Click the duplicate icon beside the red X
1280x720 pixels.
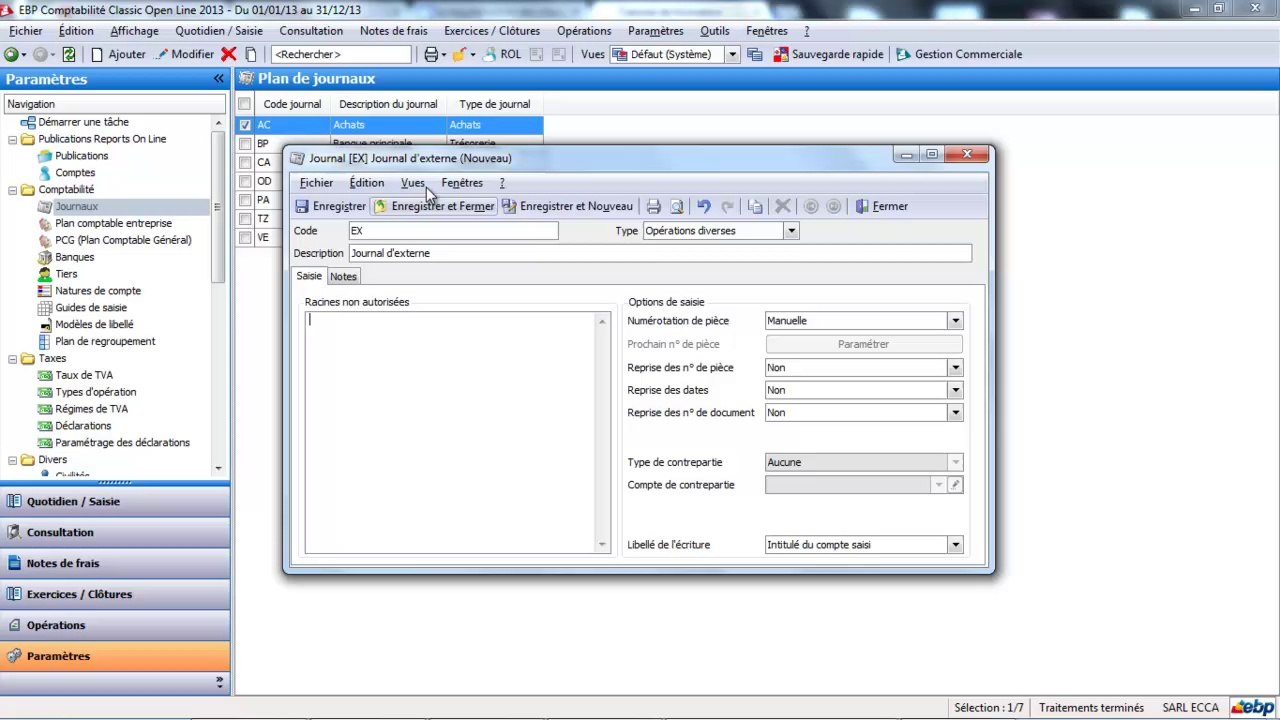(x=251, y=55)
